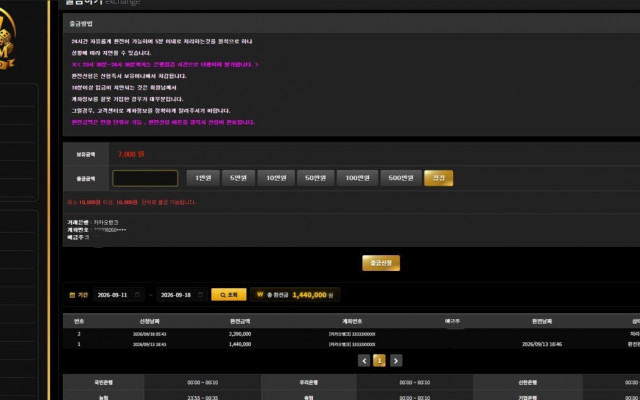Choose the 50만원 amount button
640x400 pixels.
click(x=316, y=178)
